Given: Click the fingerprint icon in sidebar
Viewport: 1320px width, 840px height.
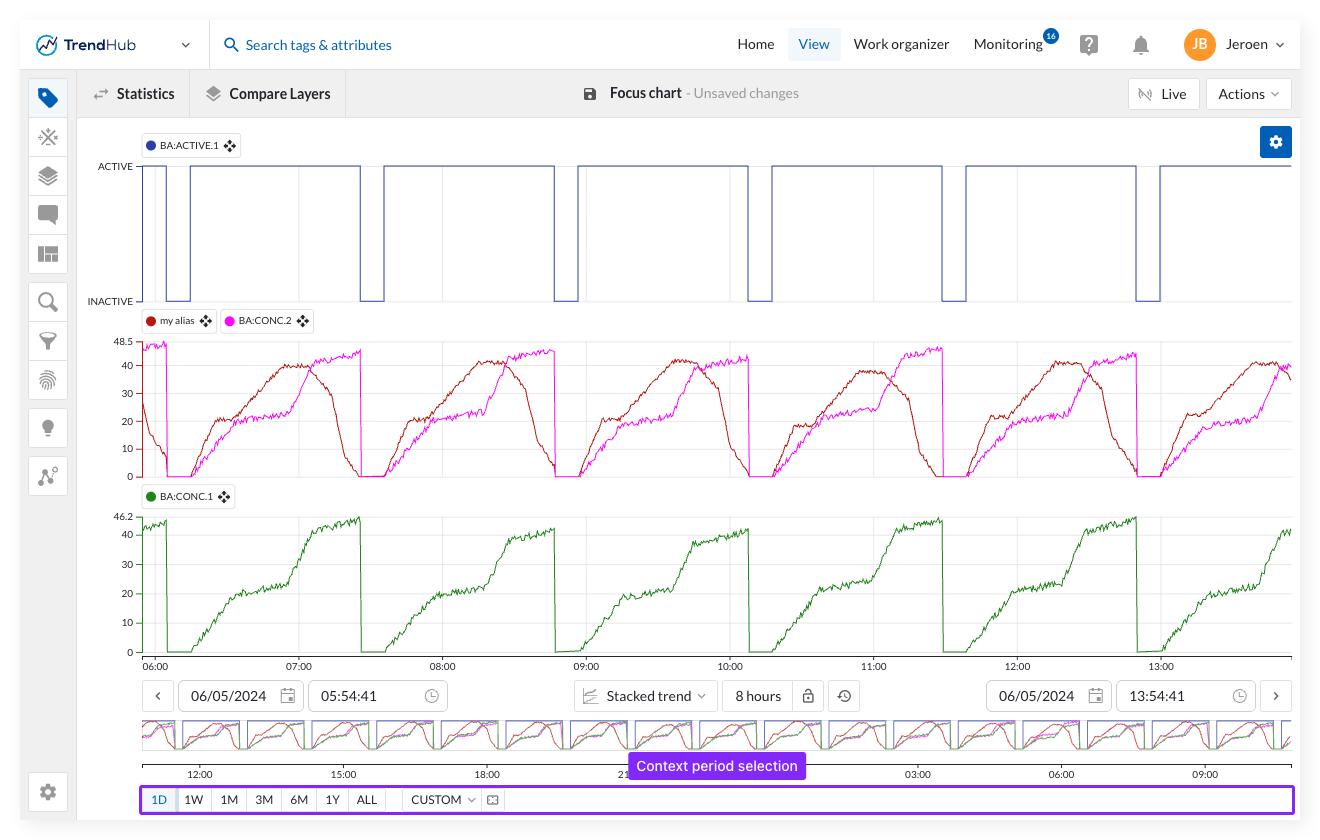Looking at the screenshot, I should point(48,380).
